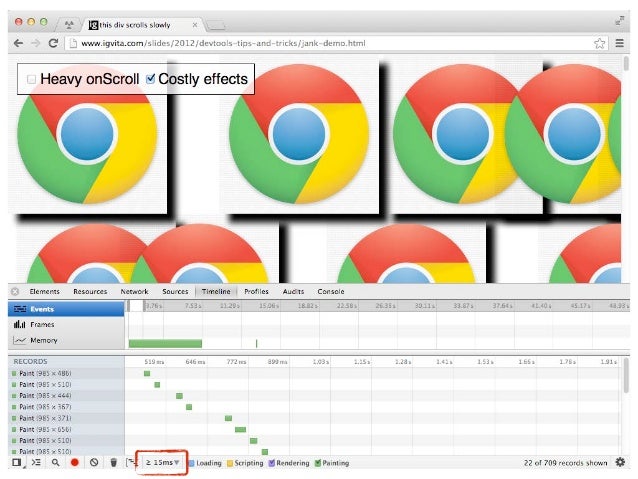Click the enter full screen arrows icon

[x=620, y=21]
